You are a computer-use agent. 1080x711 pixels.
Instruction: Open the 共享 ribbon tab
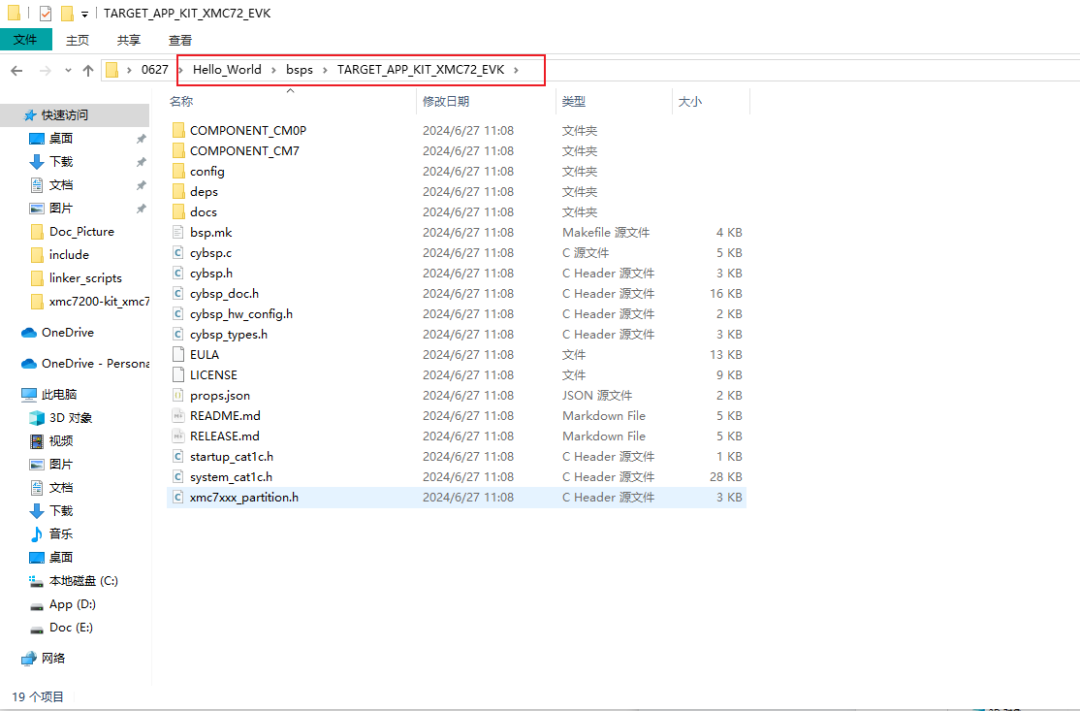pos(129,40)
